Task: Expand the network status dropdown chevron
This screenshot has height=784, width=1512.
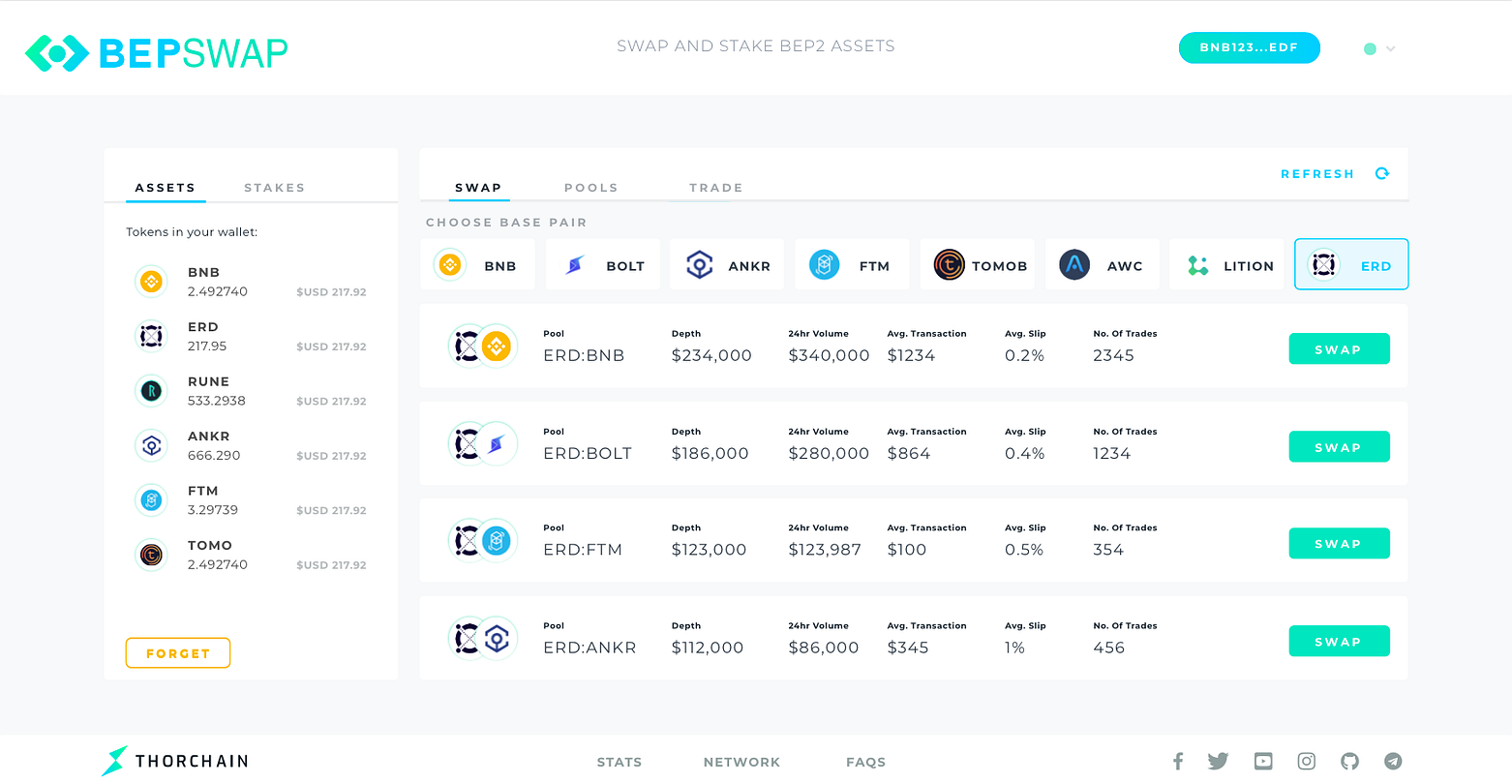Action: pyautogui.click(x=1391, y=48)
